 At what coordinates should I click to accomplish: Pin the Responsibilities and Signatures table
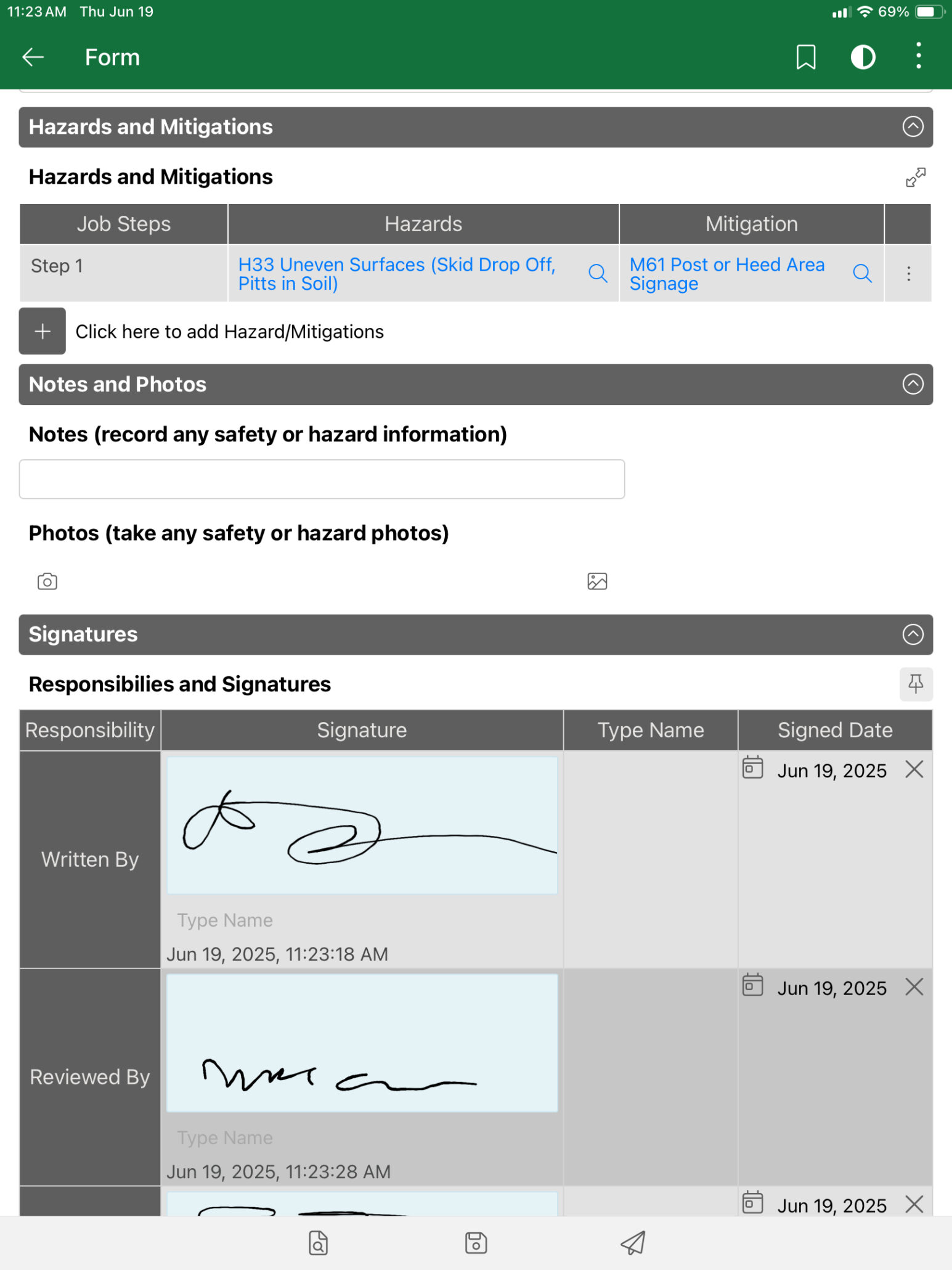pyautogui.click(x=916, y=684)
